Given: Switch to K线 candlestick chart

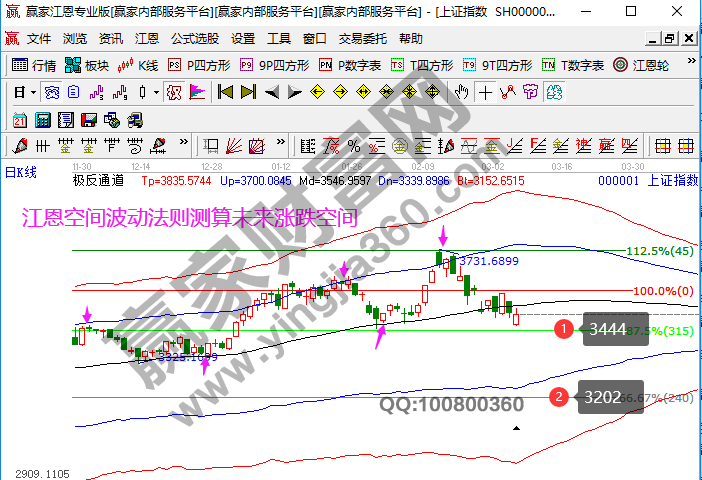Looking at the screenshot, I should coord(138,65).
